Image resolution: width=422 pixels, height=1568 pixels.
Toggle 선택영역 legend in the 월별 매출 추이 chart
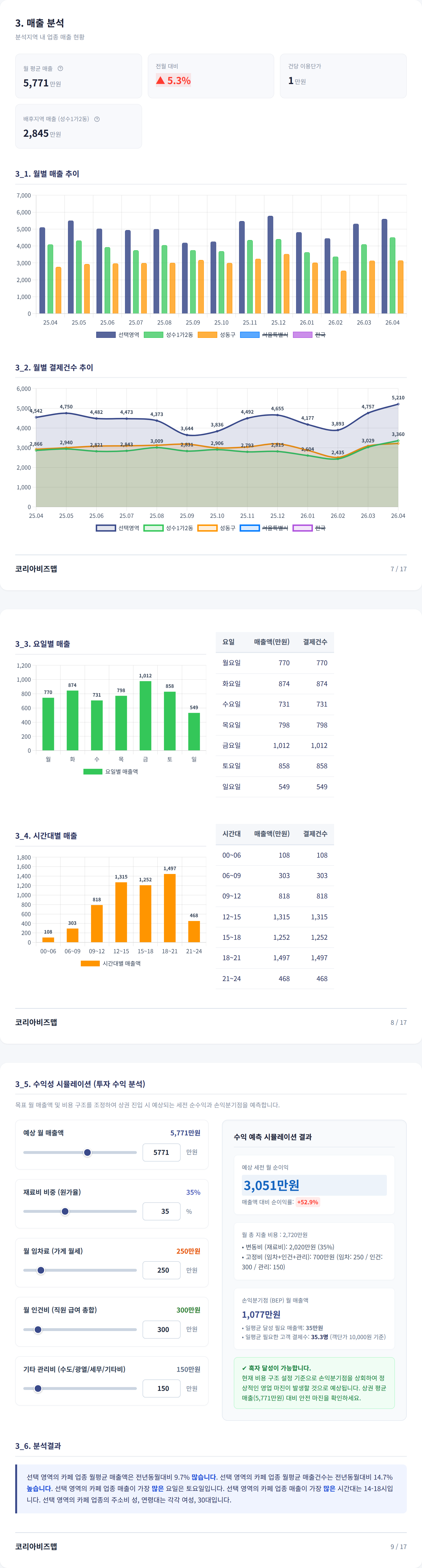click(118, 335)
